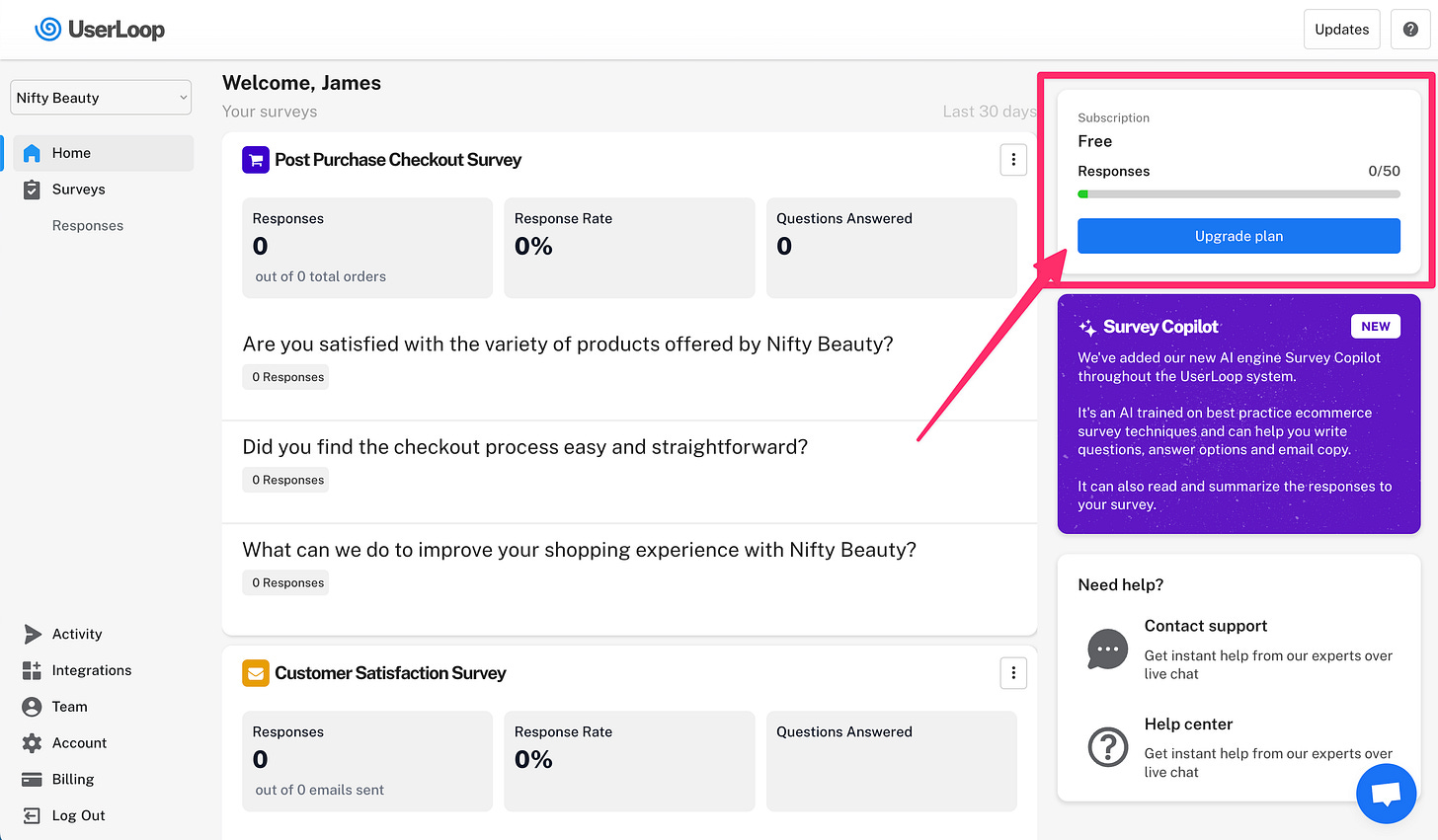Image resolution: width=1438 pixels, height=840 pixels.
Task: Click the Activity paper plane icon
Action: tap(33, 634)
